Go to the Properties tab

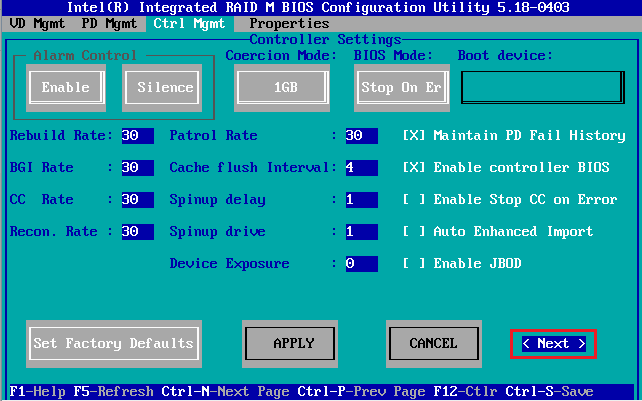tap(289, 24)
